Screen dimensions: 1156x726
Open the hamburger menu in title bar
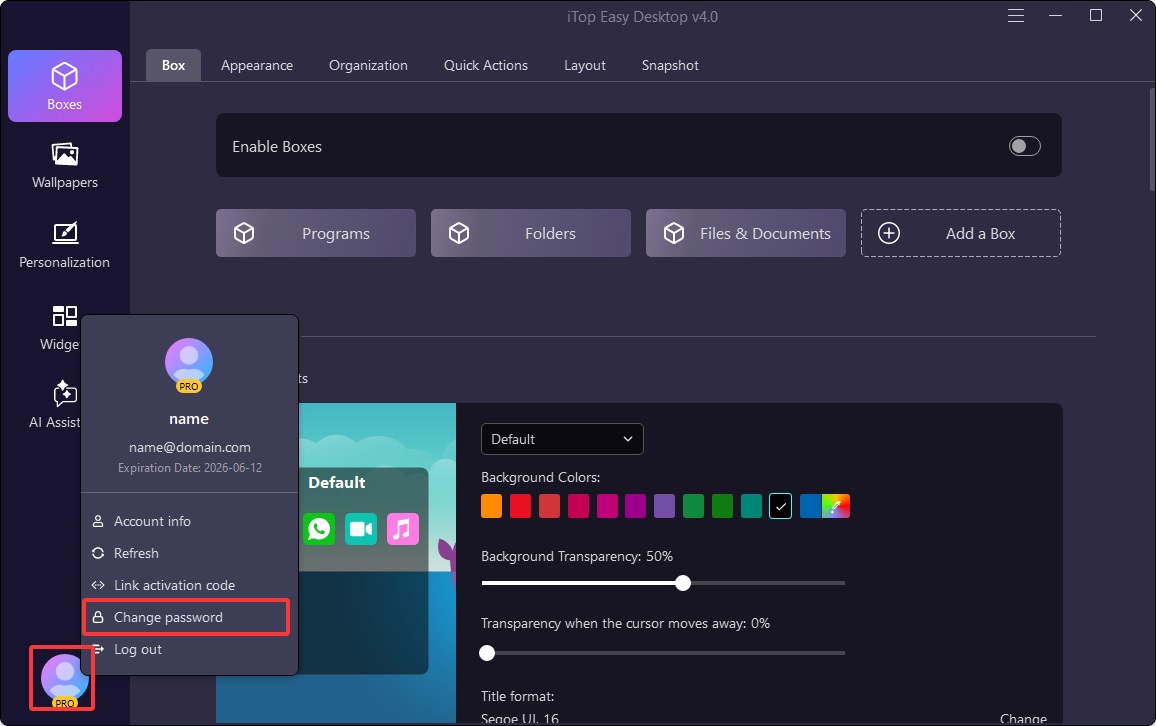pyautogui.click(x=1016, y=16)
